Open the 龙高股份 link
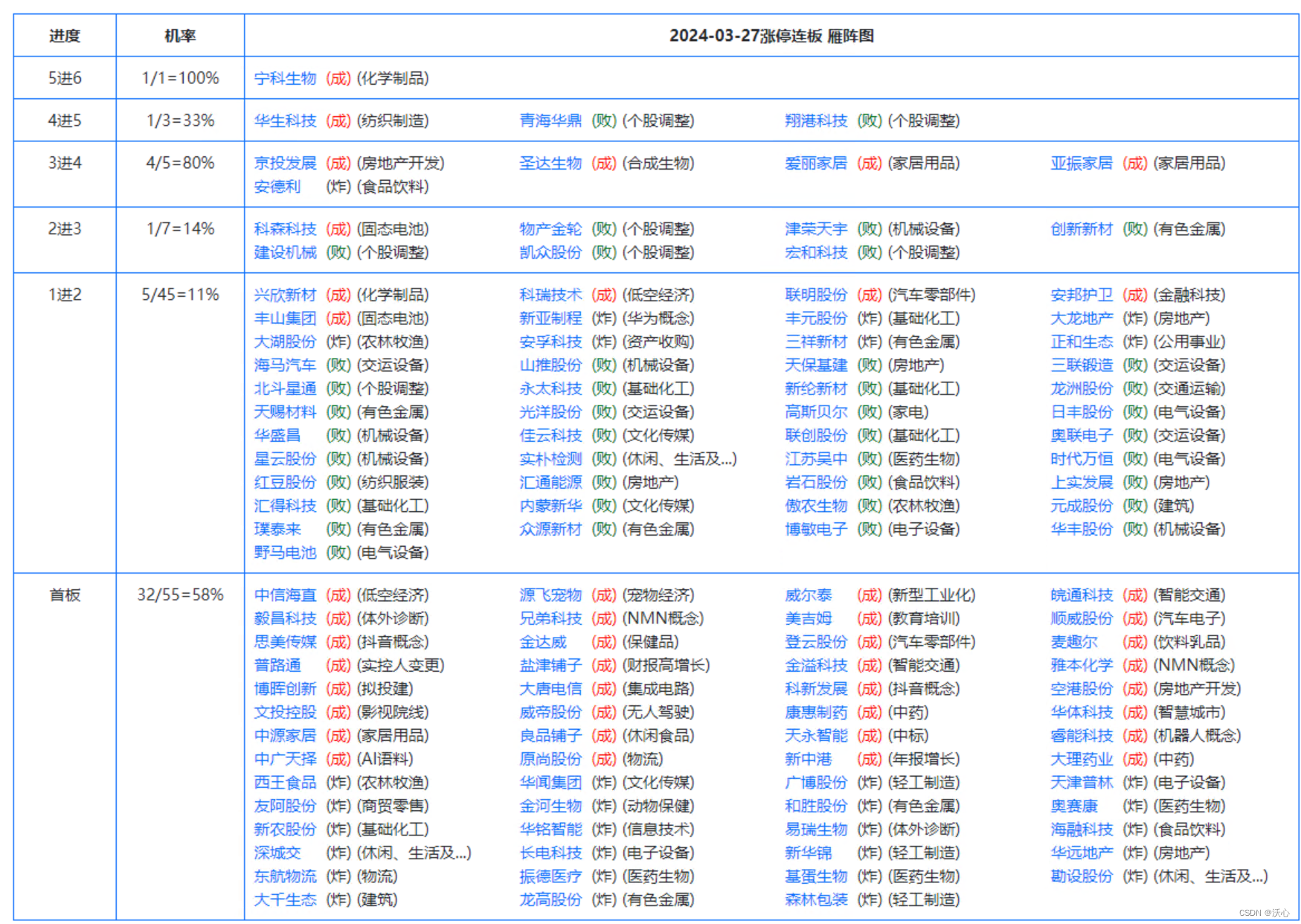1301x924 pixels. click(x=550, y=900)
